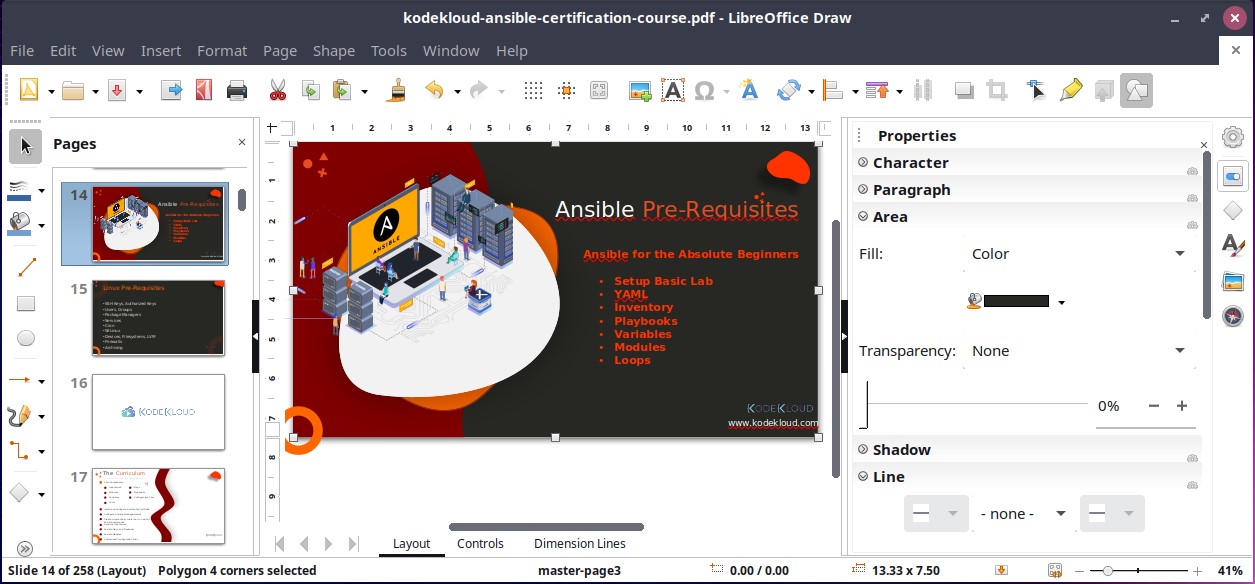This screenshot has width=1255, height=584.
Task: Select slide 16 thumbnail in Pages panel
Action: coord(158,412)
